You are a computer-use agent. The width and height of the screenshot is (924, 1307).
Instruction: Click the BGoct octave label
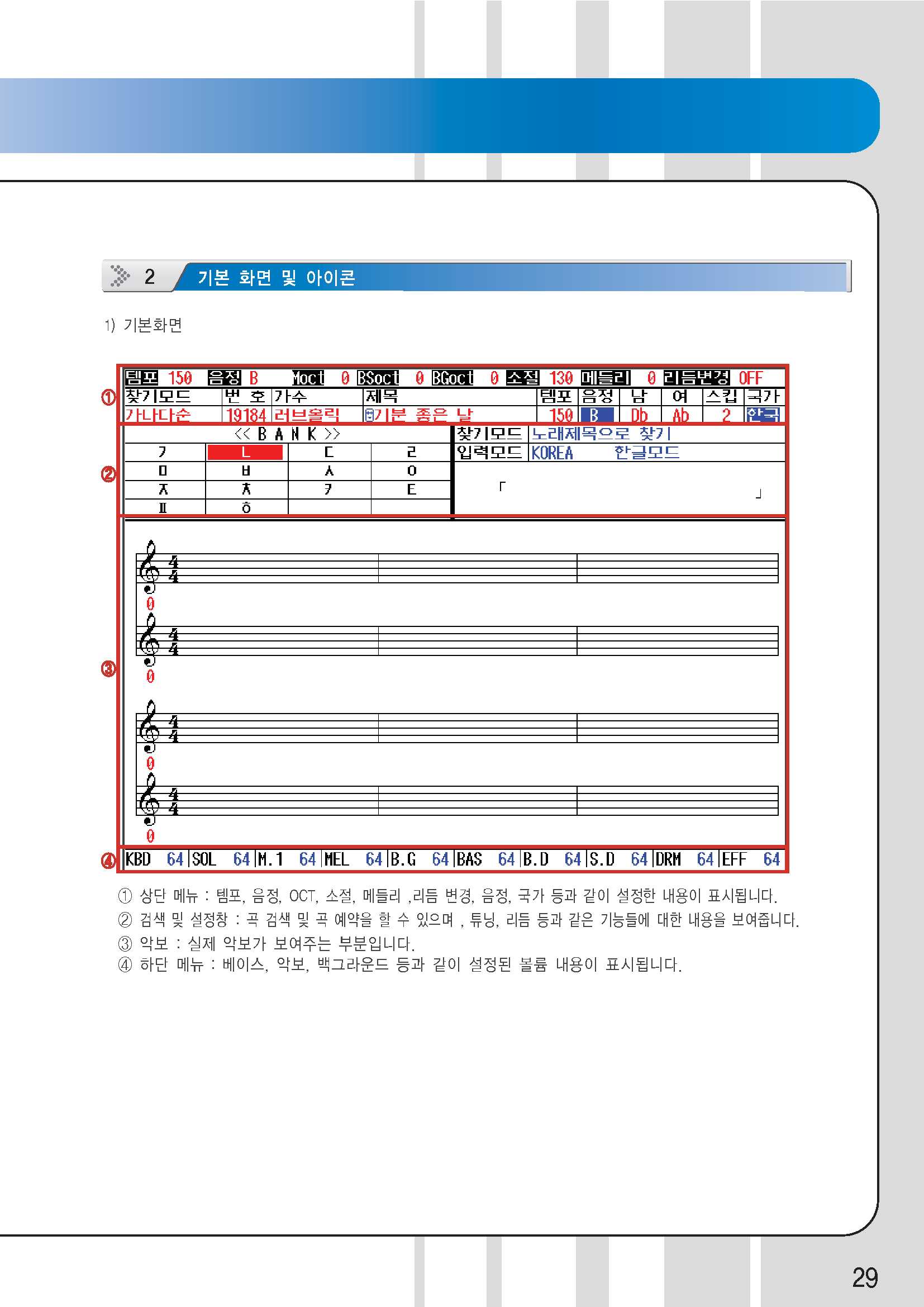click(453, 377)
